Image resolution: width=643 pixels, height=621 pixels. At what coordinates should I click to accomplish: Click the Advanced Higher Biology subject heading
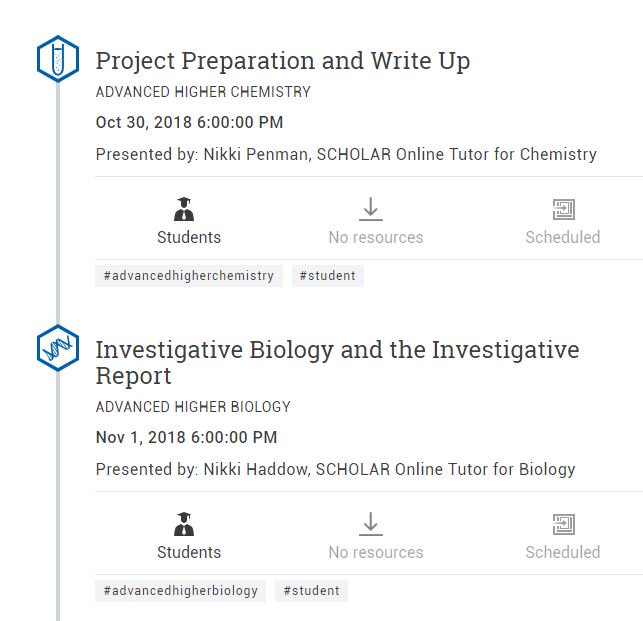pyautogui.click(x=193, y=407)
